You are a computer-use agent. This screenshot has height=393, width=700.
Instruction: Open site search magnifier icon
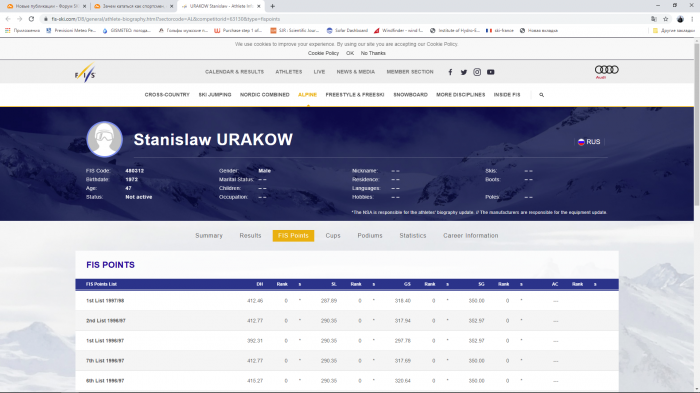point(542,95)
